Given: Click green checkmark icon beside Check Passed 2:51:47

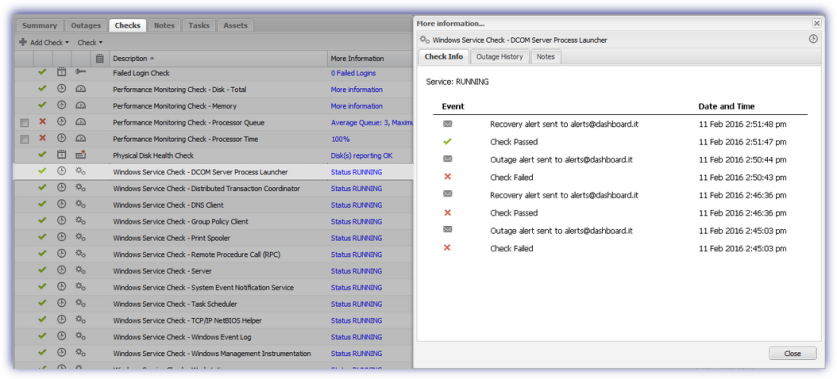Looking at the screenshot, I should (447, 142).
